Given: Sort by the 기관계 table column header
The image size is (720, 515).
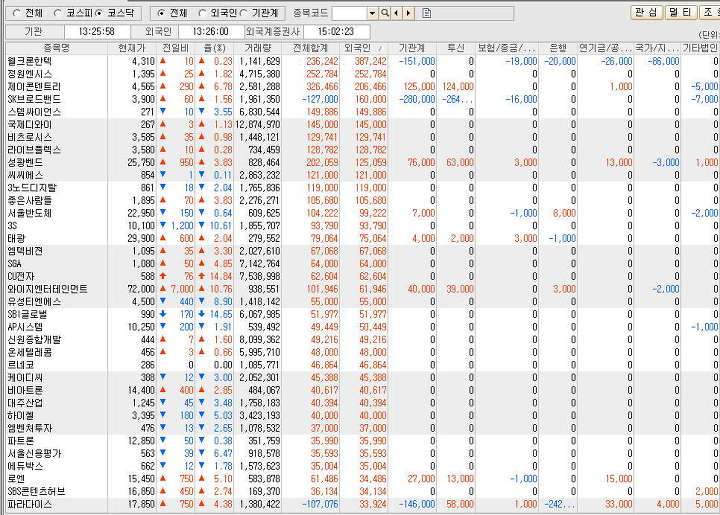Looking at the screenshot, I should [412, 48].
